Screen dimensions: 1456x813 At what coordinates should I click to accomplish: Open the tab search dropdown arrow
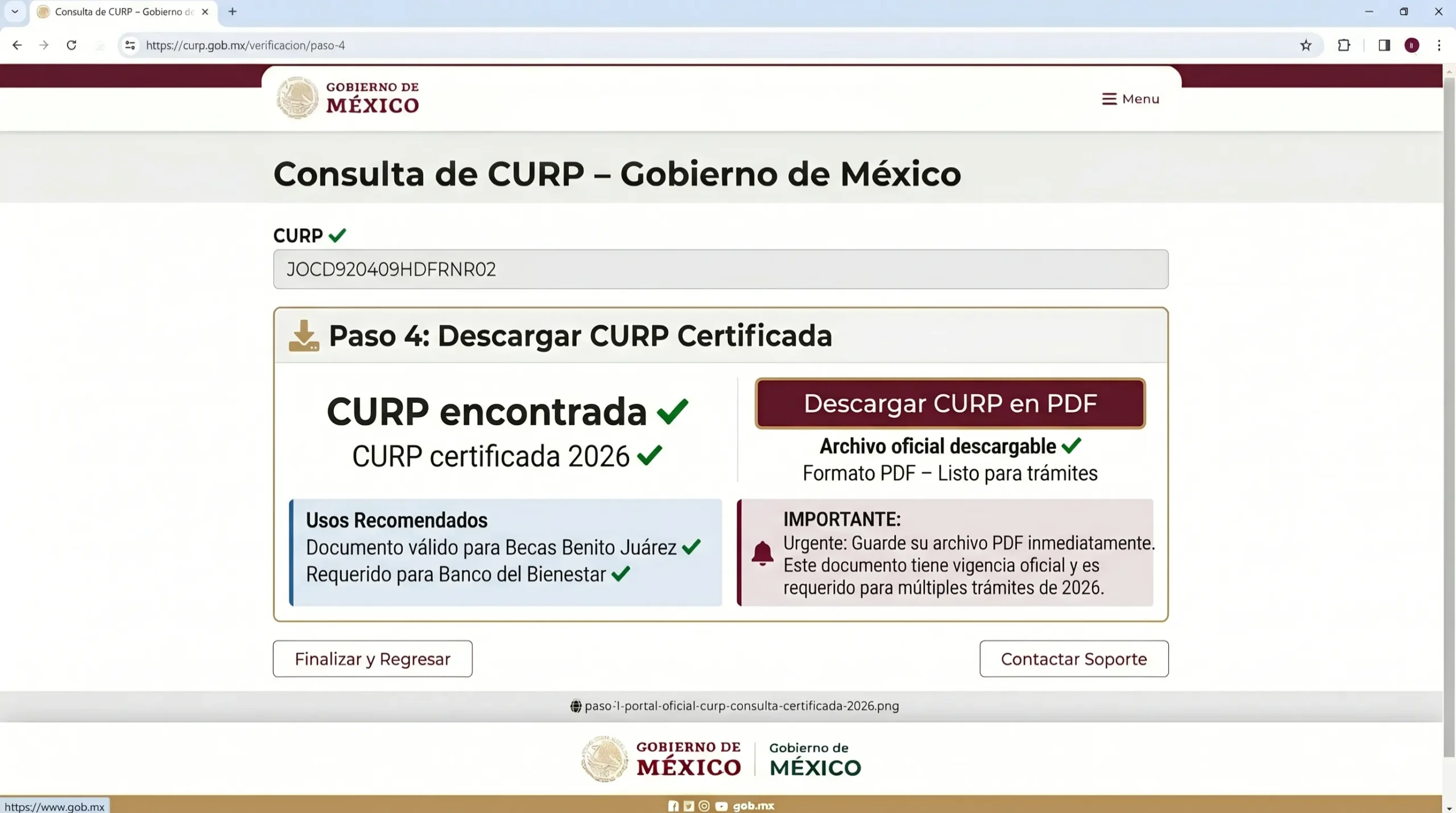coord(15,11)
